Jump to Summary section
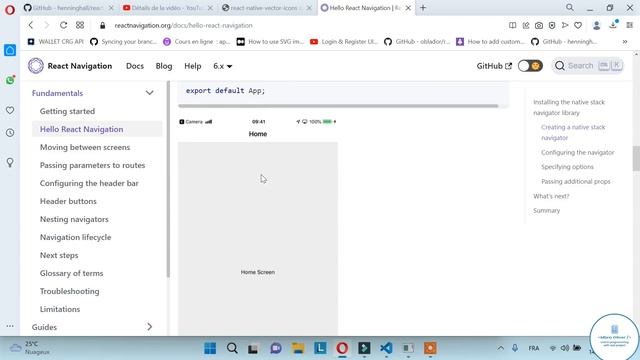Viewport: 640px width, 360px height. [x=547, y=210]
